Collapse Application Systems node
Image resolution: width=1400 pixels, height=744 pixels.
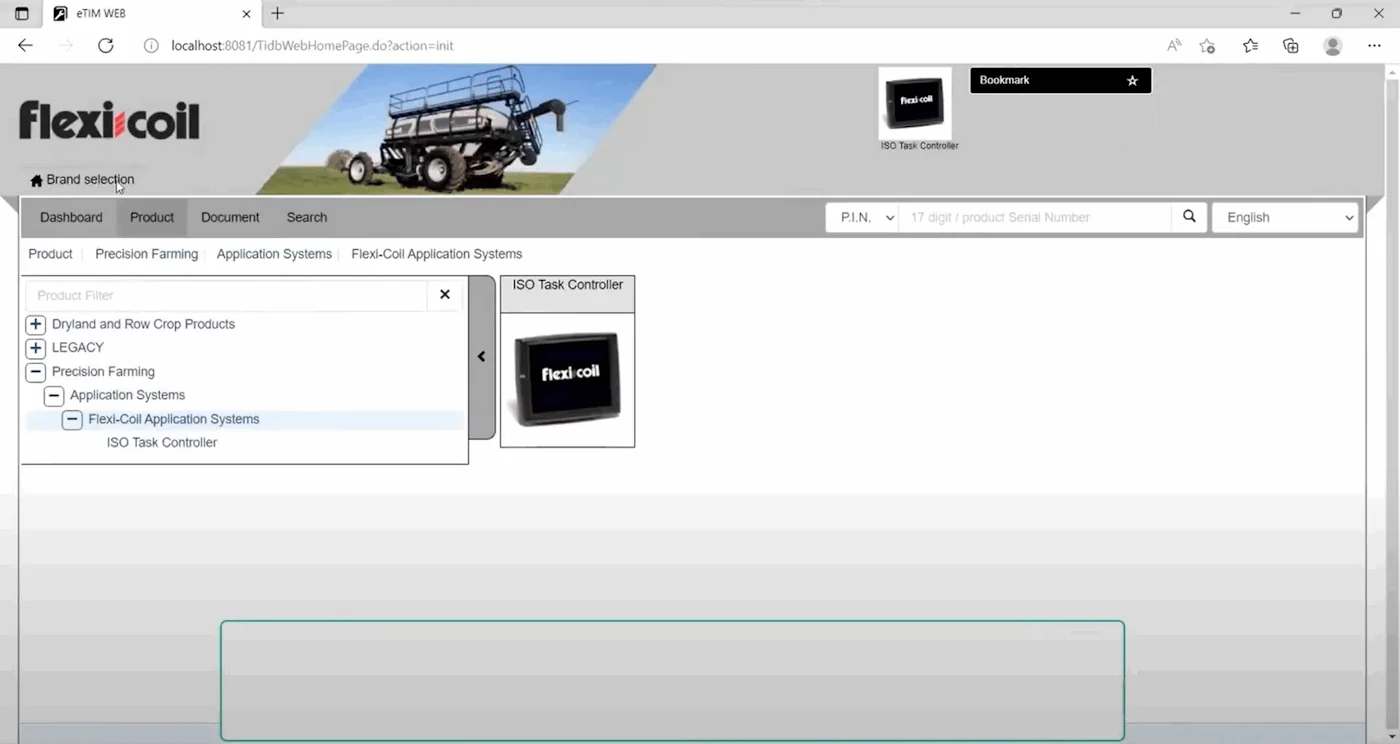pos(54,396)
